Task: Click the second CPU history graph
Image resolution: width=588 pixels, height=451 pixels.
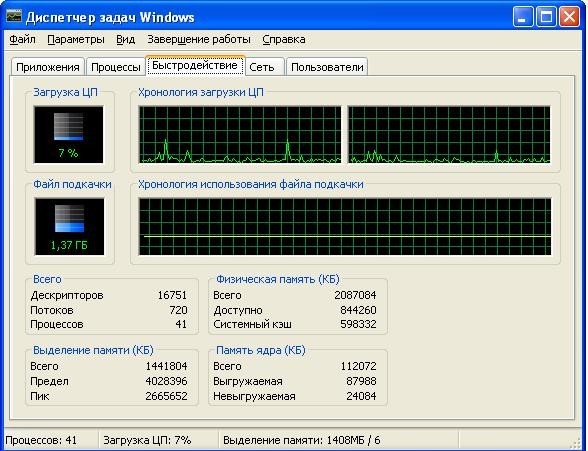Action: tap(449, 135)
